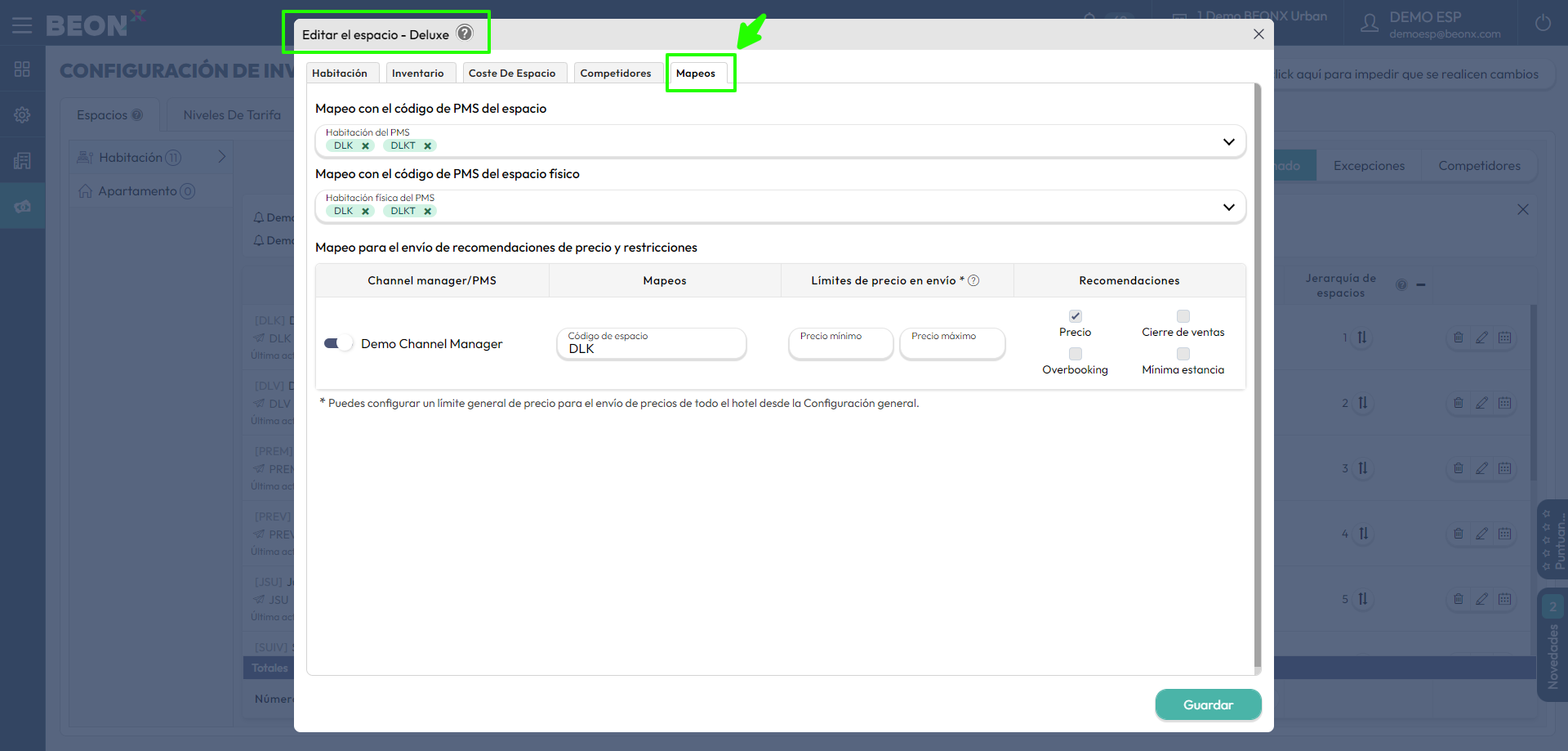Image resolution: width=1568 pixels, height=751 pixels.
Task: Enable the Cierre de ventas checkbox
Action: coord(1183,316)
